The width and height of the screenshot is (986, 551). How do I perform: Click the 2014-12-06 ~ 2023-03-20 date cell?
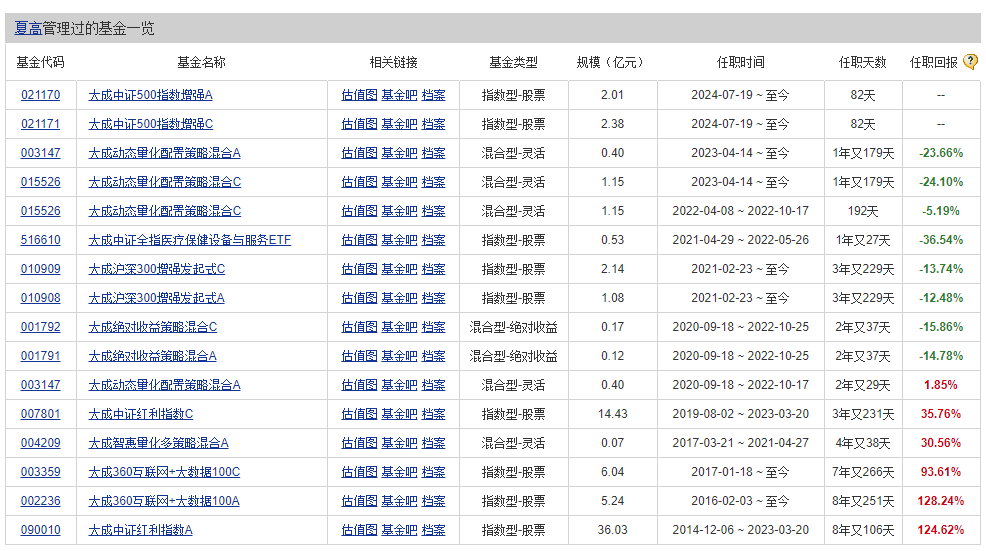pos(741,530)
